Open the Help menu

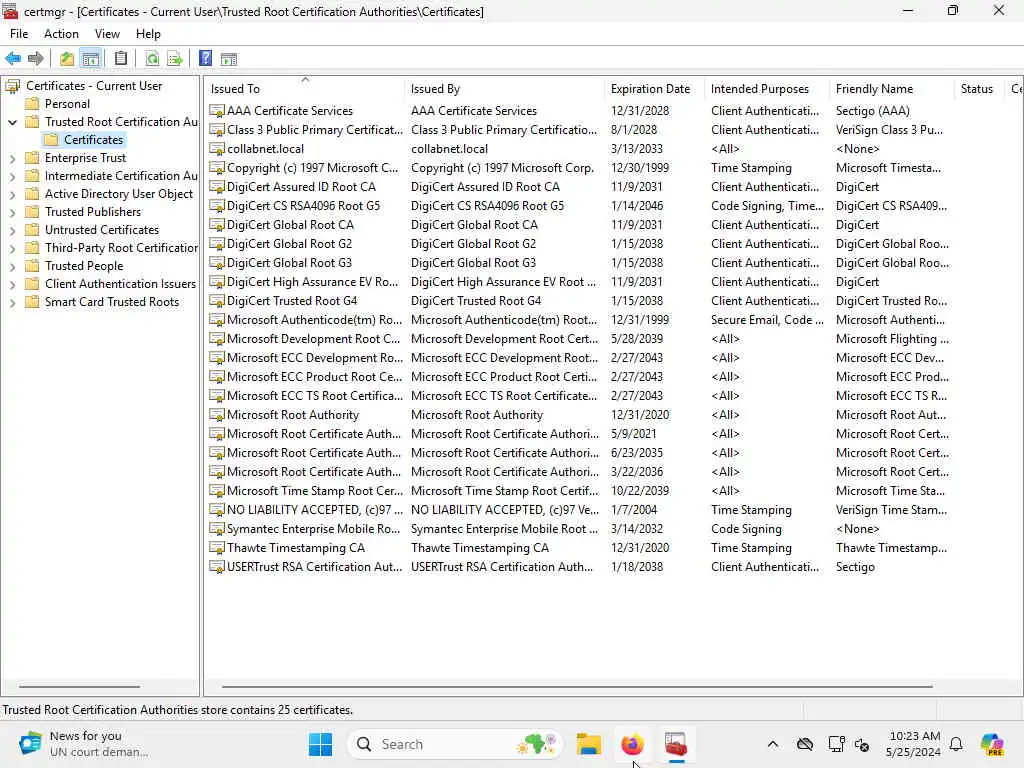click(148, 34)
